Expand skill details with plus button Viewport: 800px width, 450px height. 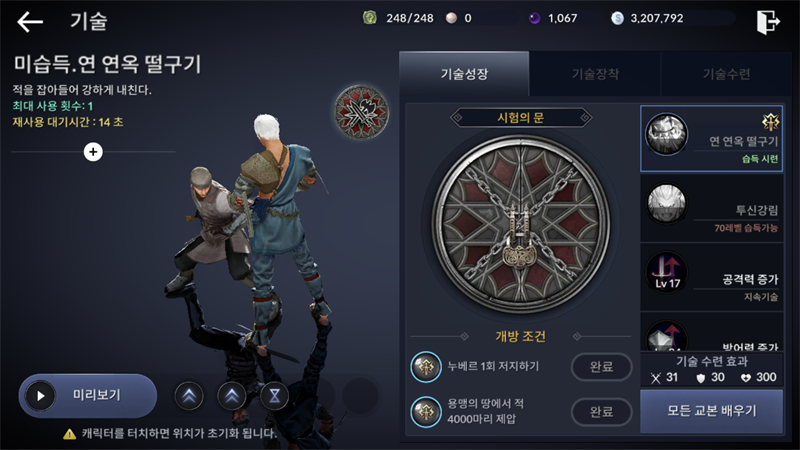point(93,152)
